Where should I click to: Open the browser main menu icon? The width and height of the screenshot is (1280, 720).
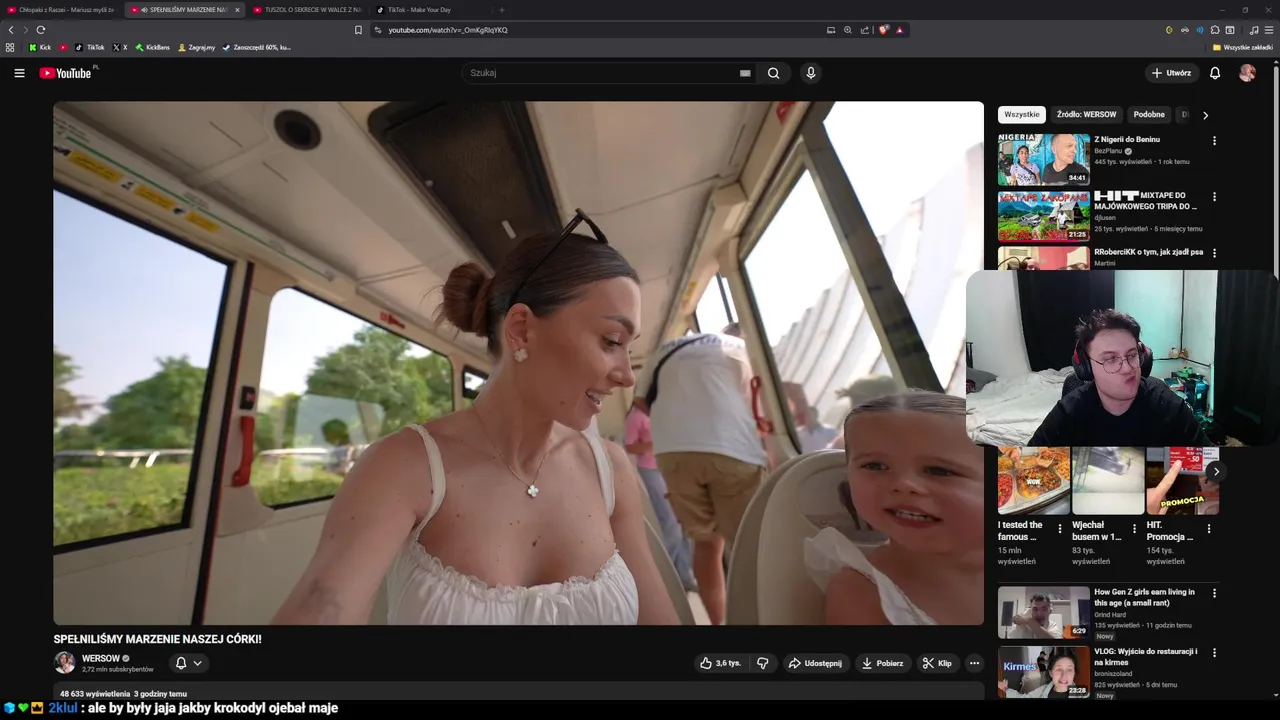[1269, 30]
